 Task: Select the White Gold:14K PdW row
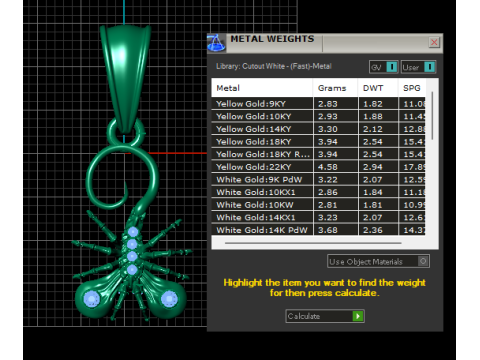tap(318, 230)
